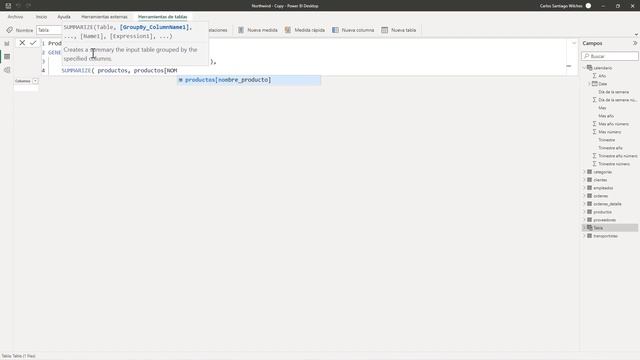Expand the ordenes_detalle table

click(x=584, y=204)
